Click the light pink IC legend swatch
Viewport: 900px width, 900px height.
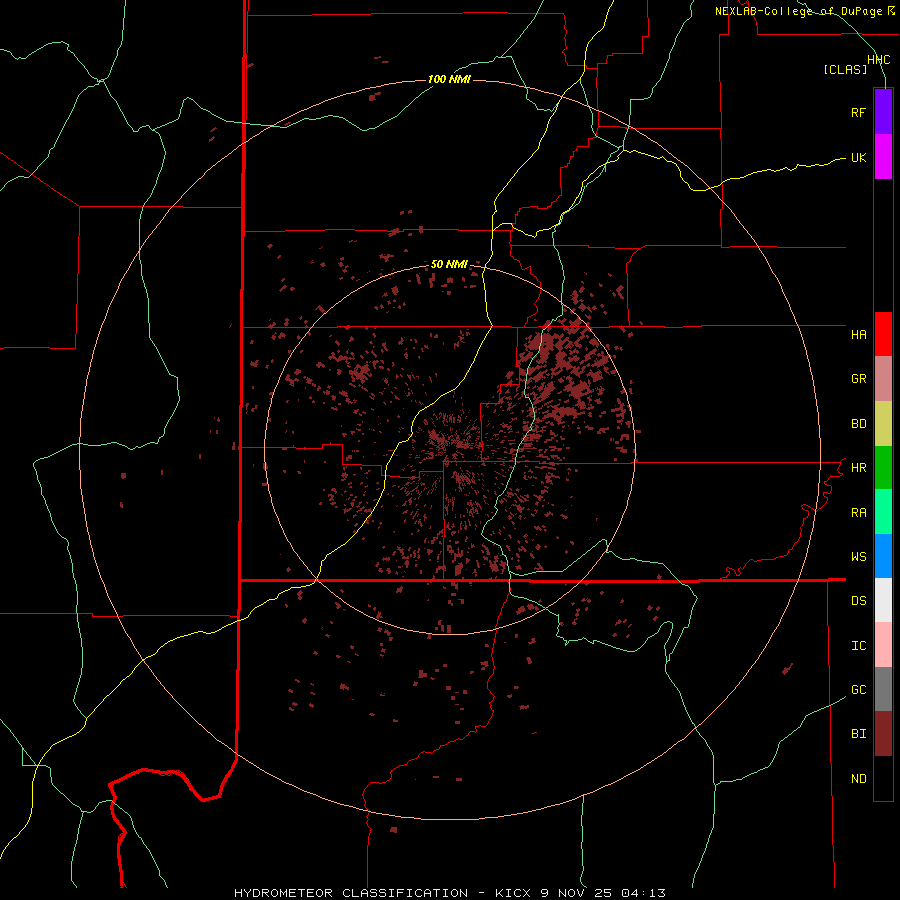pos(883,645)
